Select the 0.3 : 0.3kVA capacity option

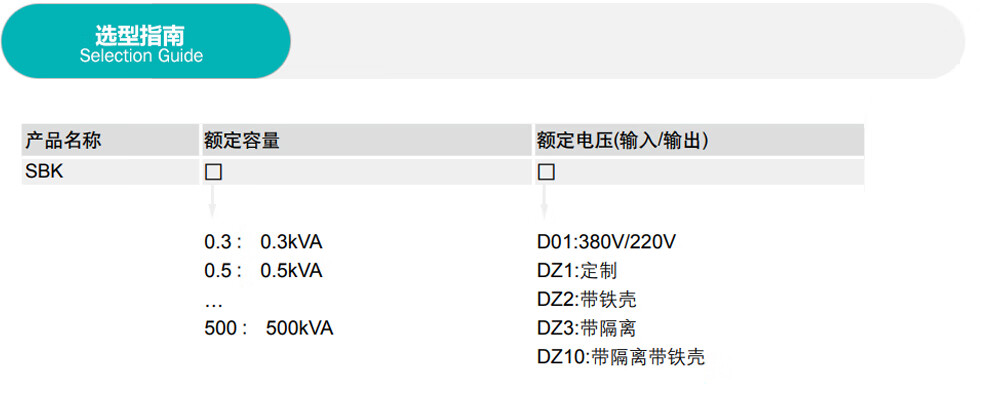tap(264, 242)
